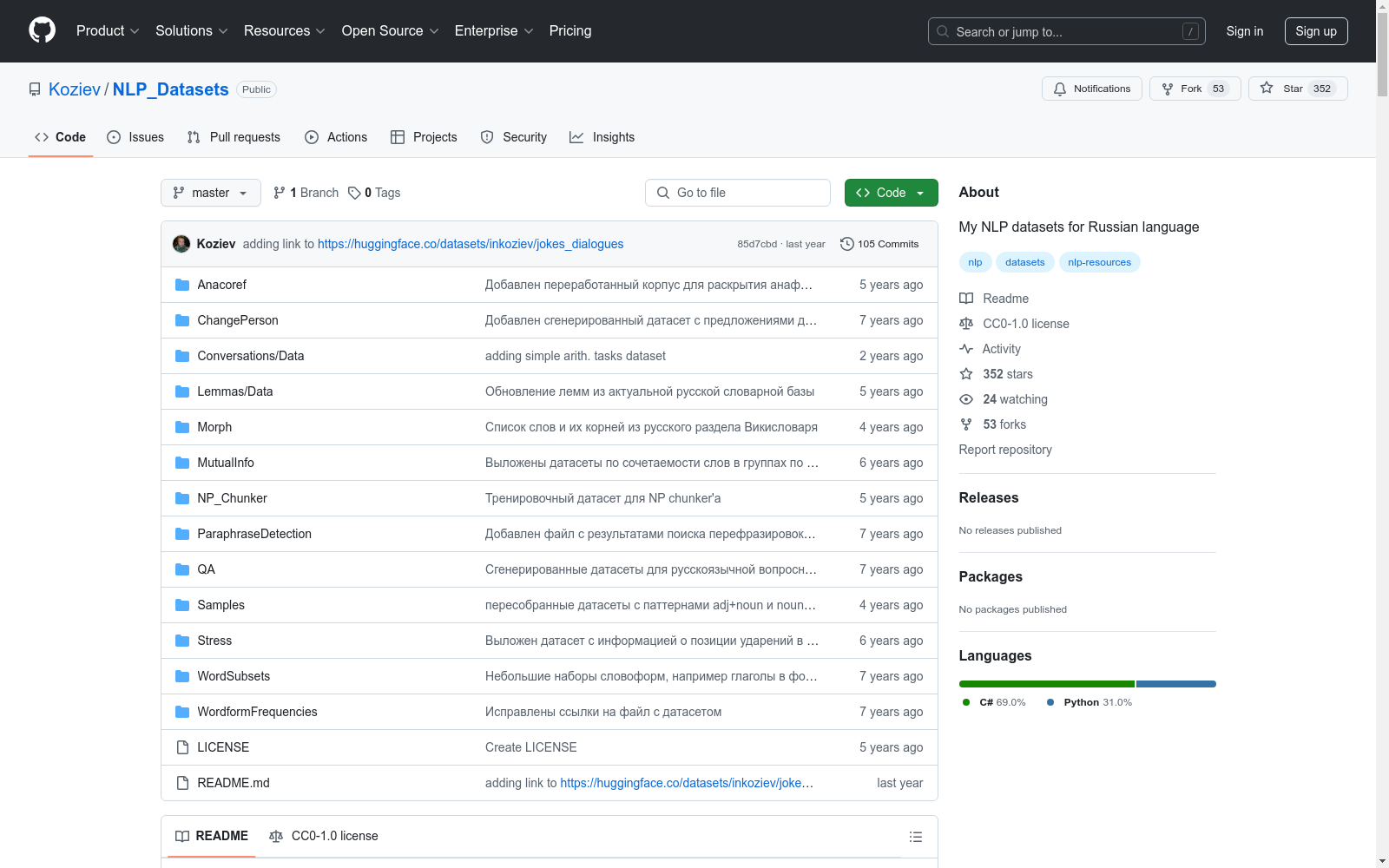Switch to the Projects tab
This screenshot has height=868, width=1389.
point(424,137)
